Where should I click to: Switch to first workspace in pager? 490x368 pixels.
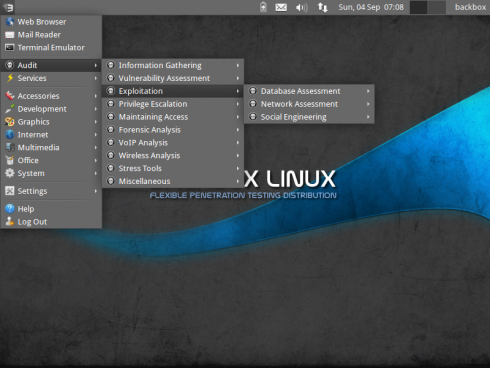point(419,7)
